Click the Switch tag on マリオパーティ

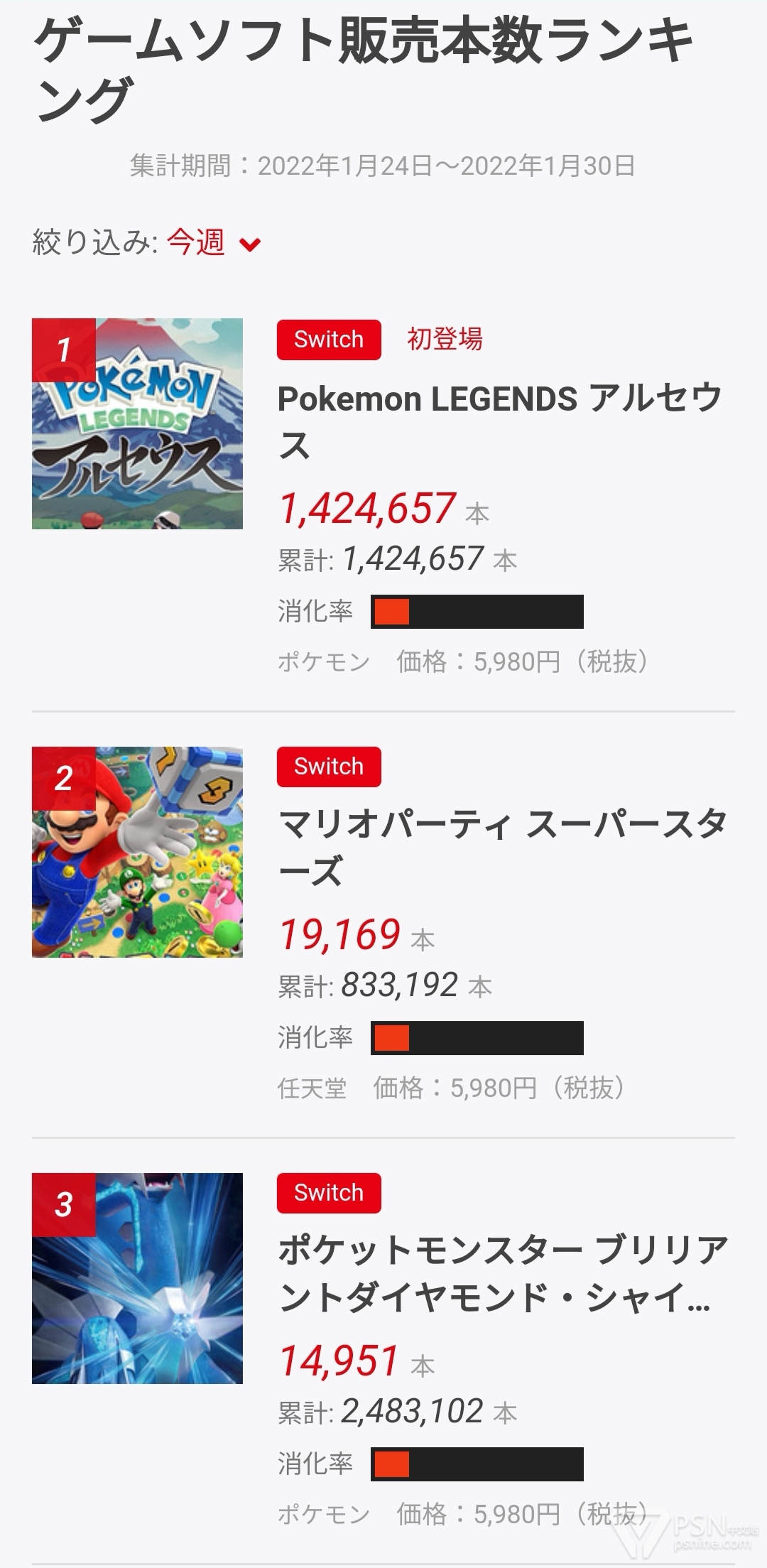pyautogui.click(x=329, y=767)
